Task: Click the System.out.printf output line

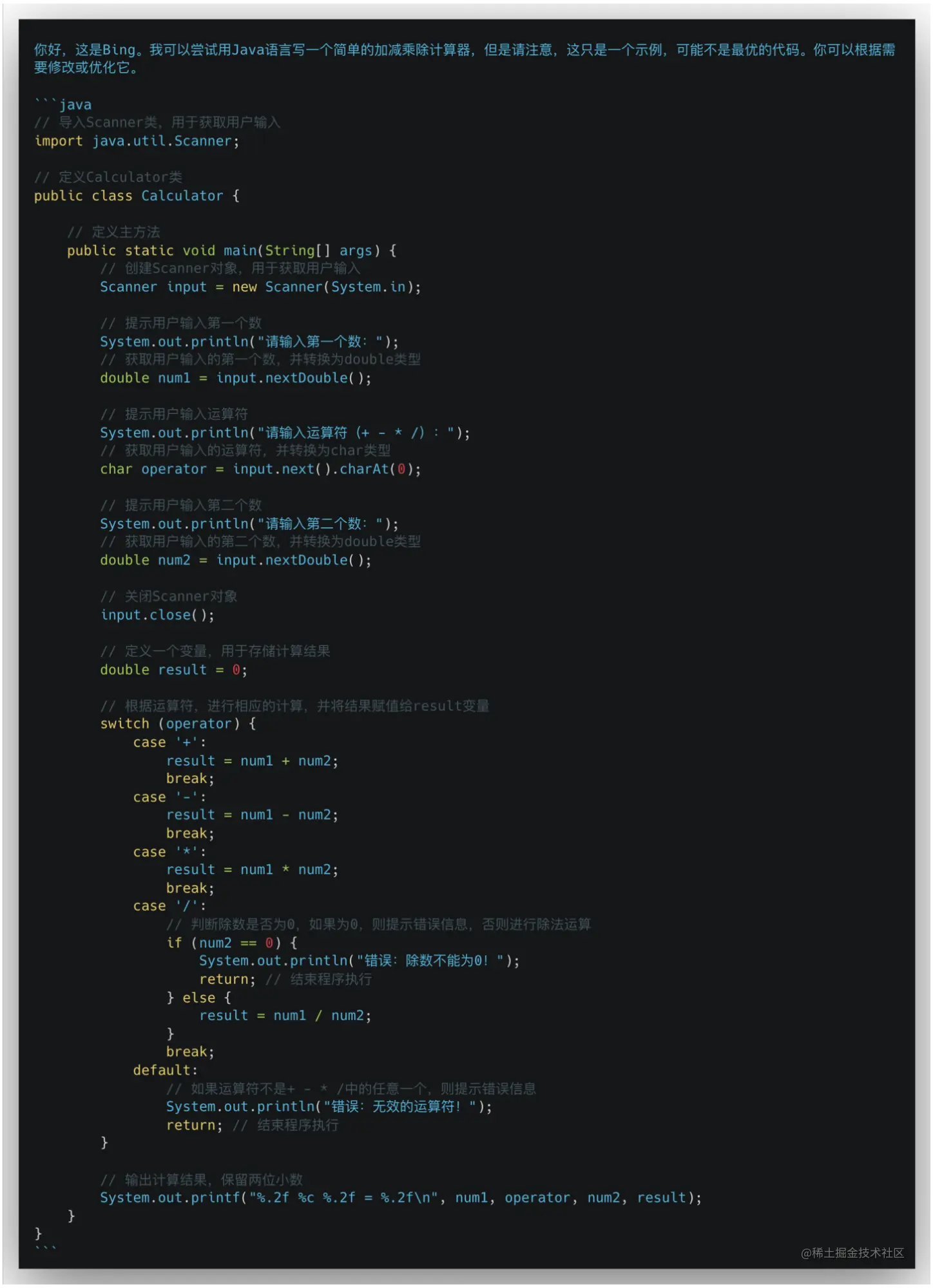Action: 401,1198
